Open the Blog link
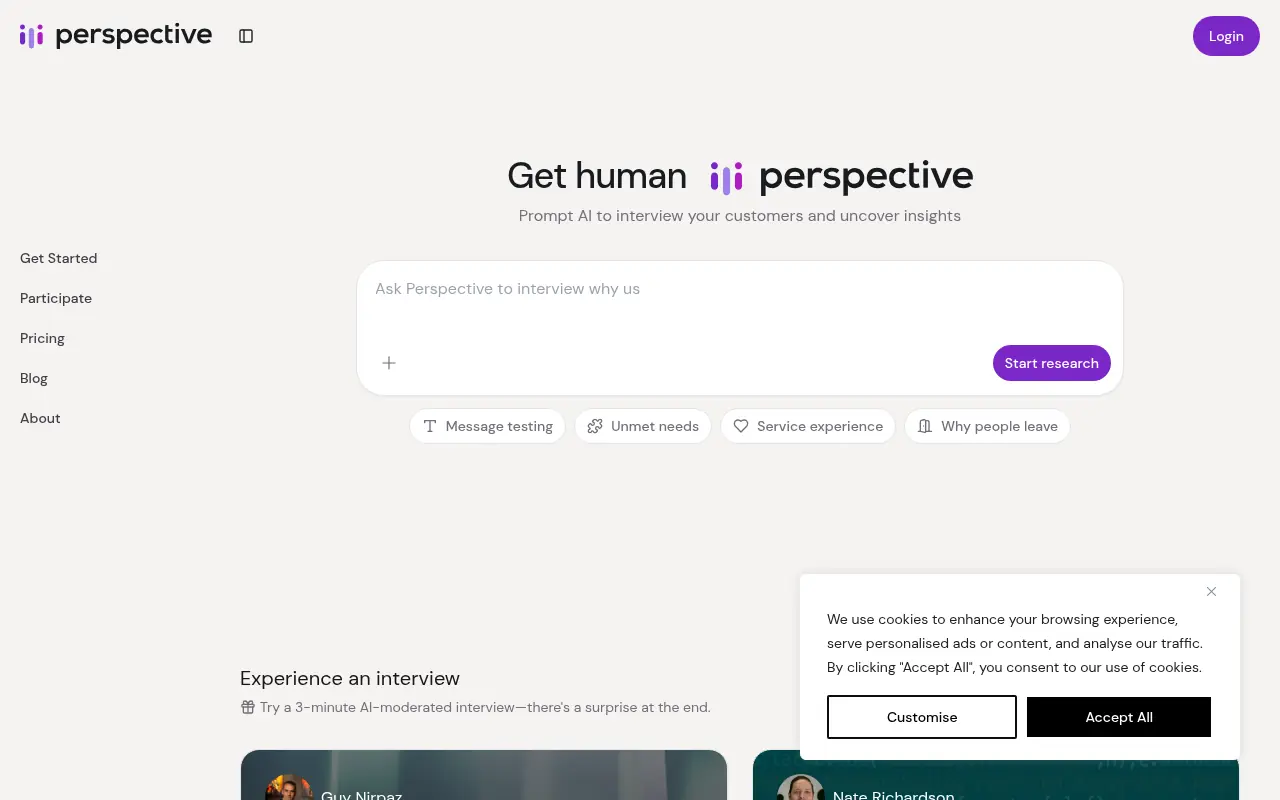Viewport: 1280px width, 800px height. 33,378
